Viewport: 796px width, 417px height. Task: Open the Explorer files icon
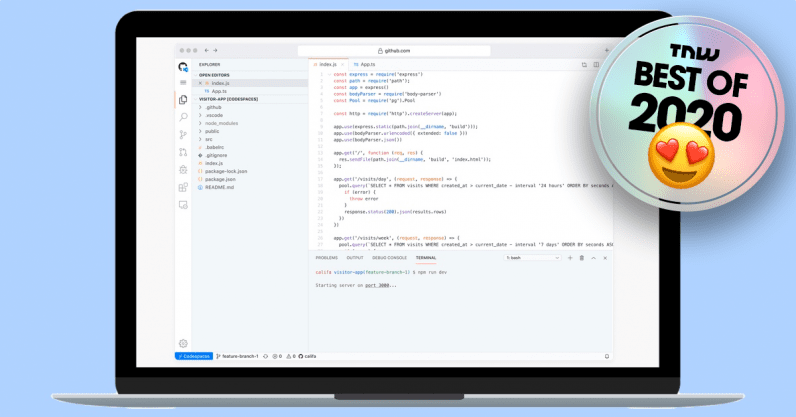(183, 100)
